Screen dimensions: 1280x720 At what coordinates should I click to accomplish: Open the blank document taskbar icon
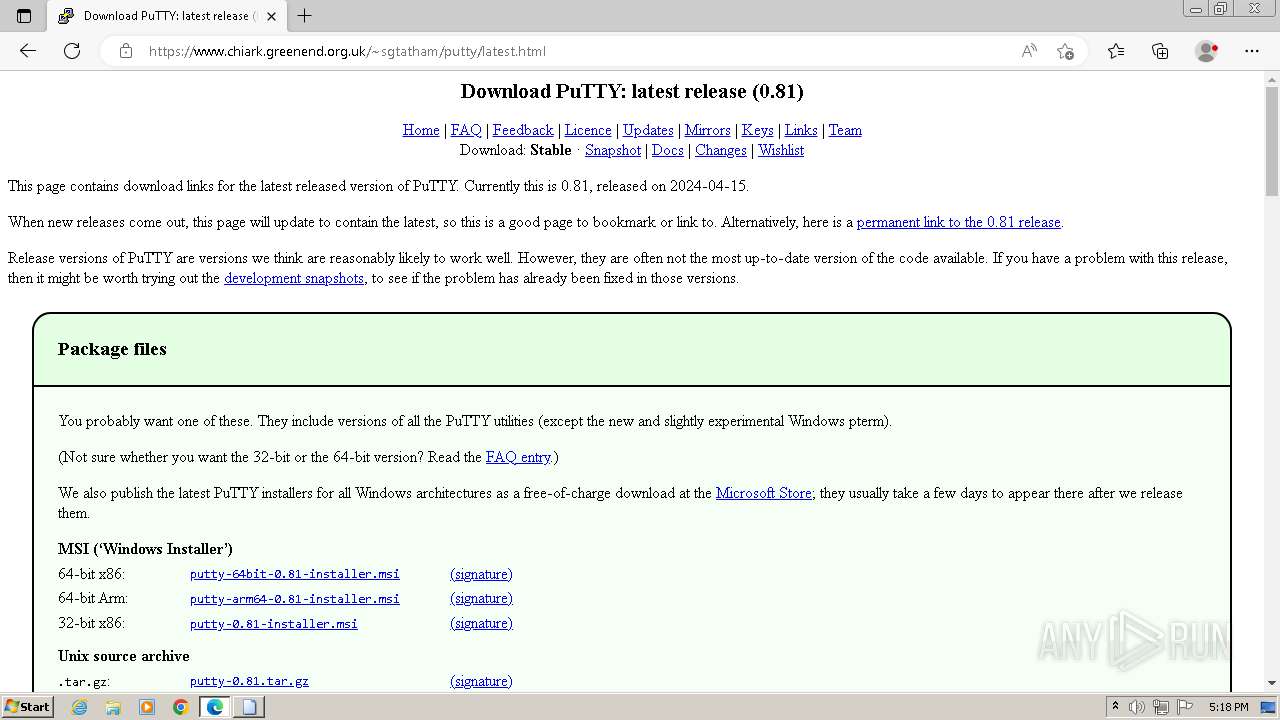click(x=249, y=707)
